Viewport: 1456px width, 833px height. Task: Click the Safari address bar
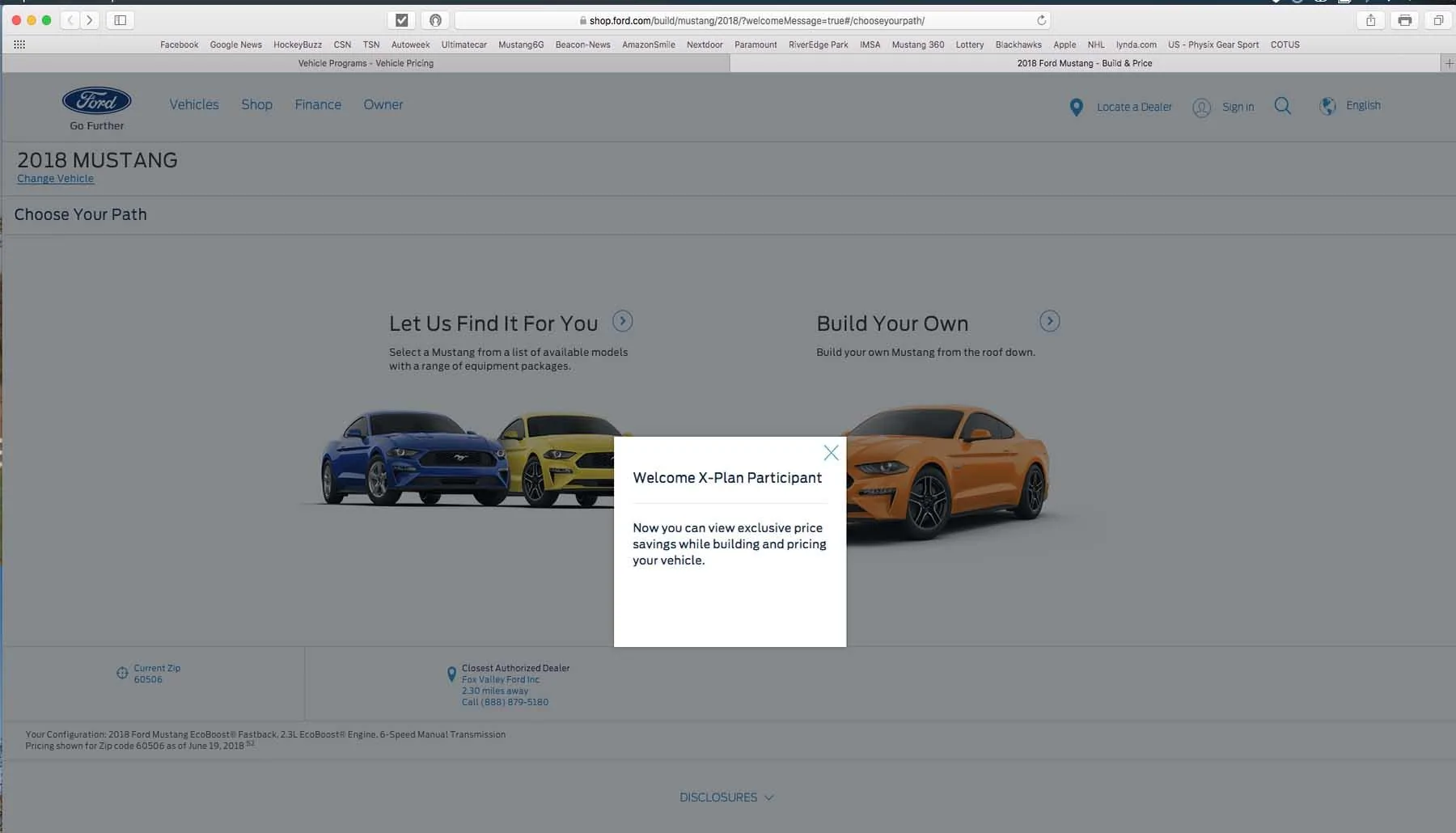pos(752,20)
